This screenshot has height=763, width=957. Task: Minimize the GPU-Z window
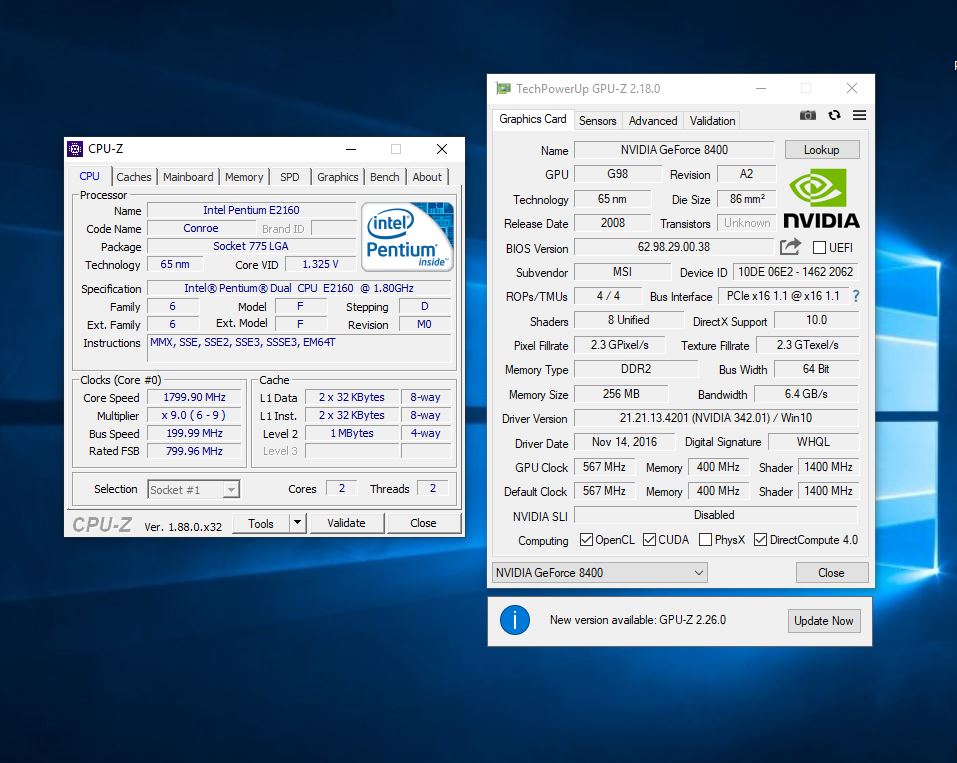(761, 89)
